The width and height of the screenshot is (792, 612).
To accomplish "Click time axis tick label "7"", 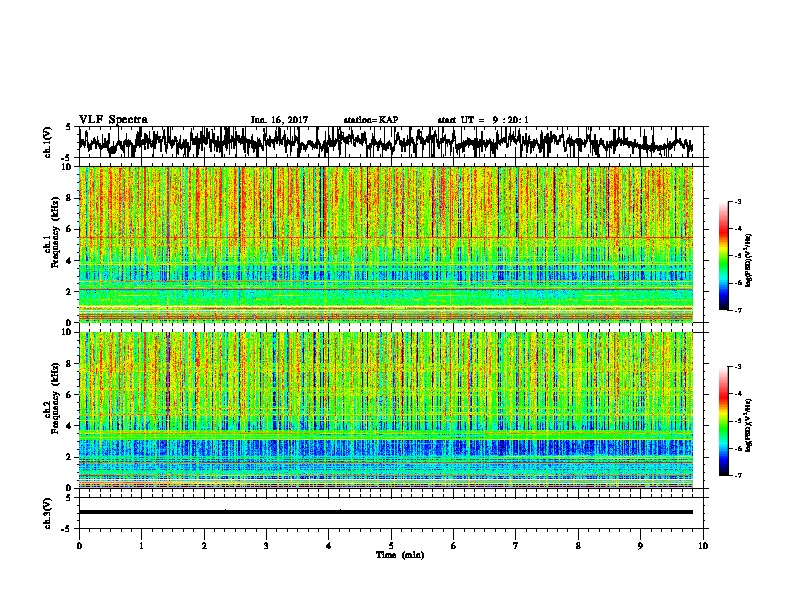I will pos(516,545).
